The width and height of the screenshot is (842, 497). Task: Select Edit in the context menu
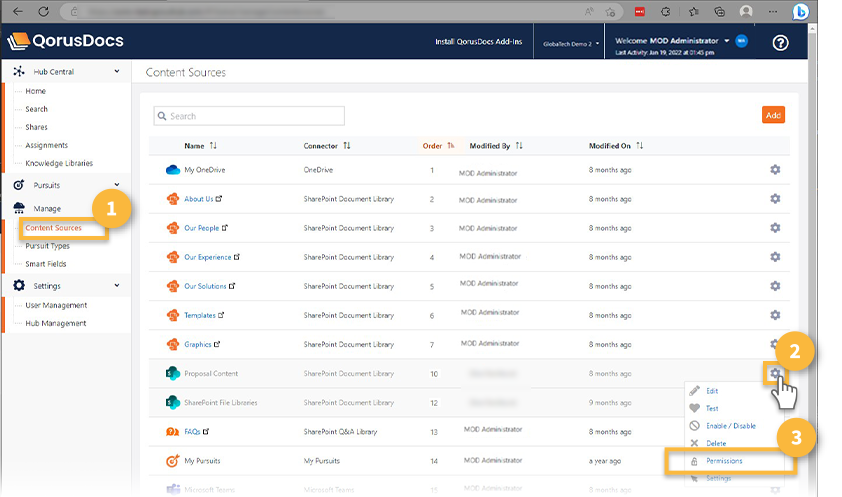pyautogui.click(x=712, y=391)
